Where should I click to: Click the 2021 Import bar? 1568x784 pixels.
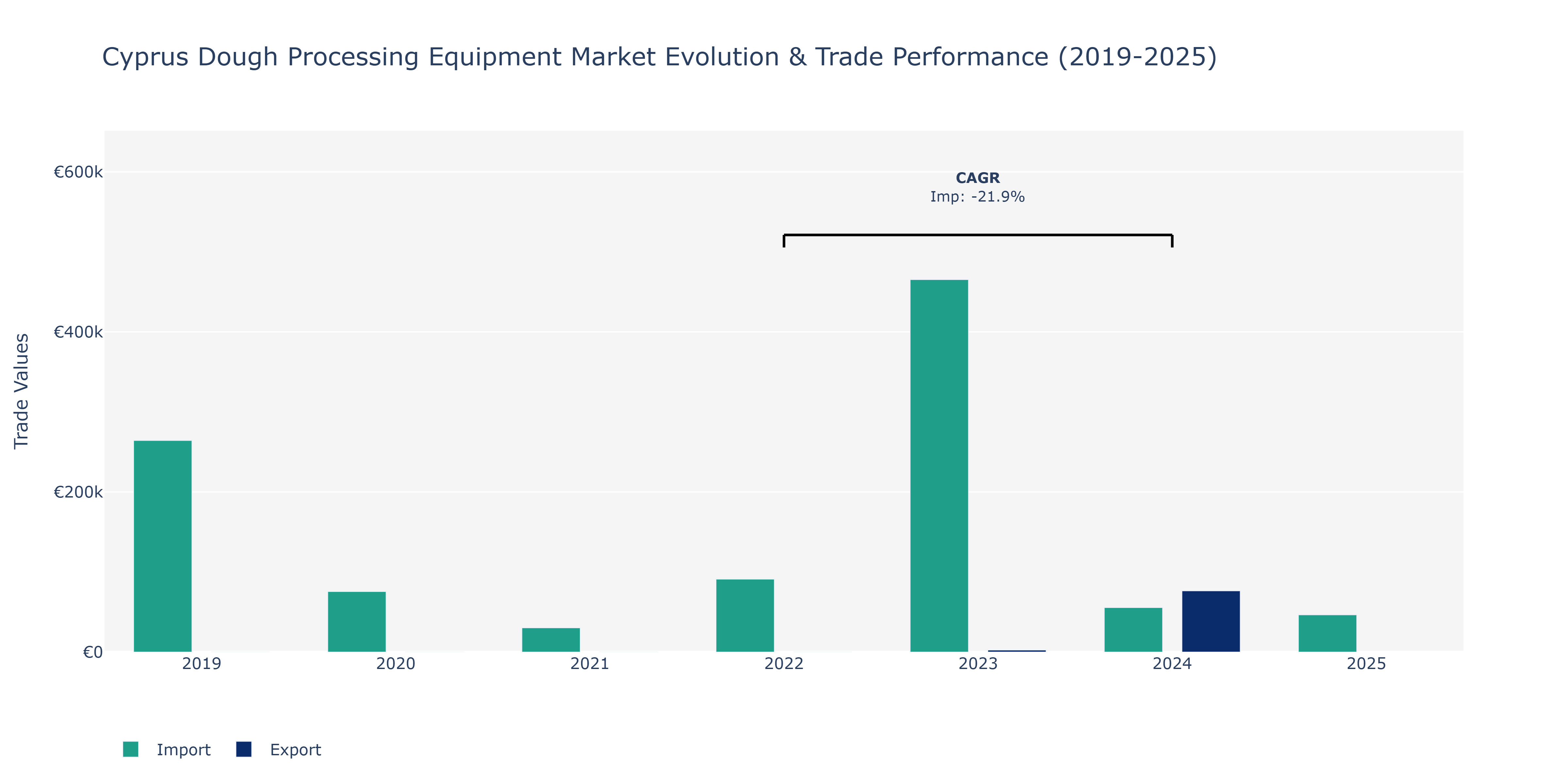tap(551, 640)
